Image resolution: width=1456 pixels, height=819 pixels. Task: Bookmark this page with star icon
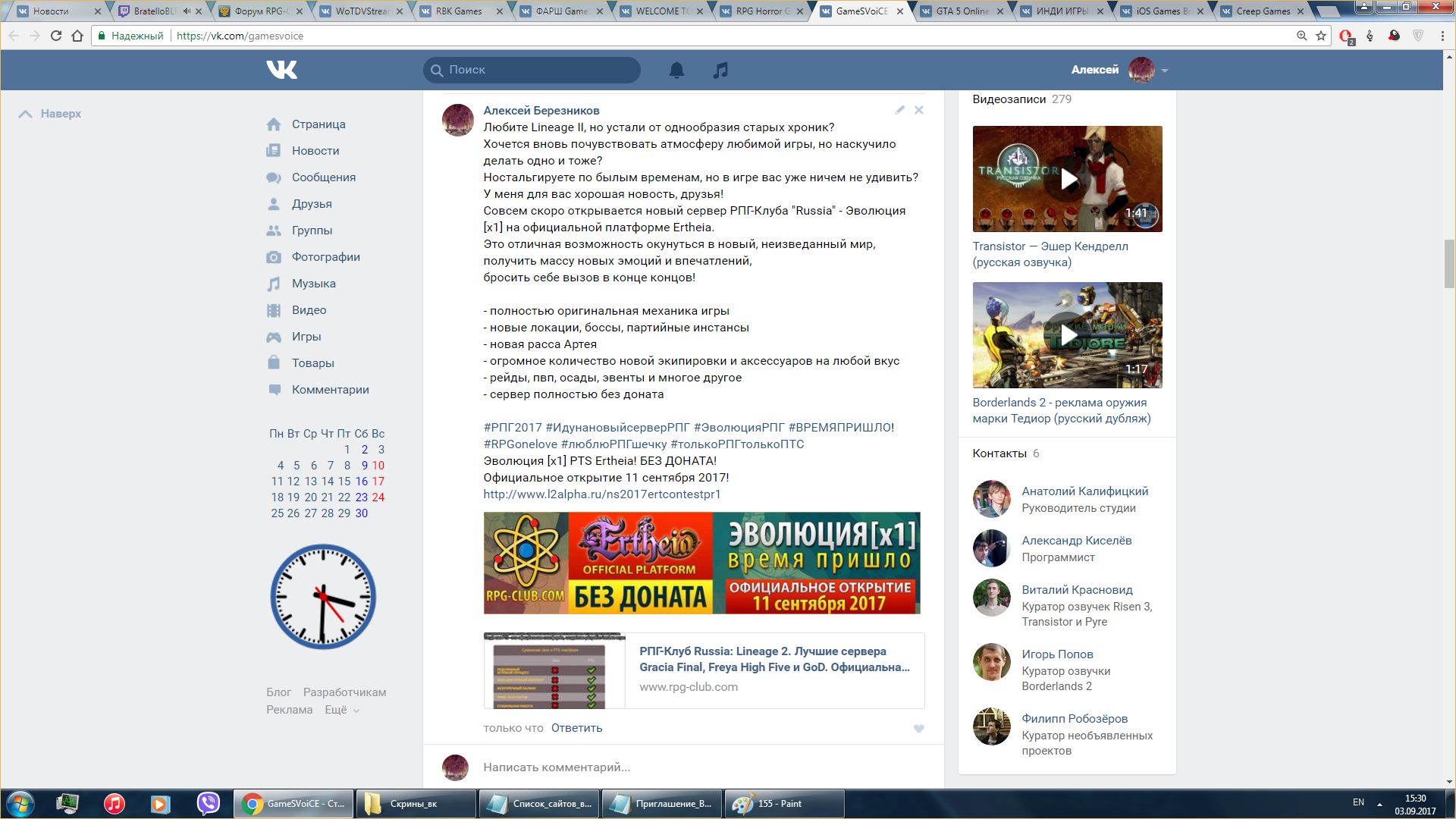(x=1321, y=36)
